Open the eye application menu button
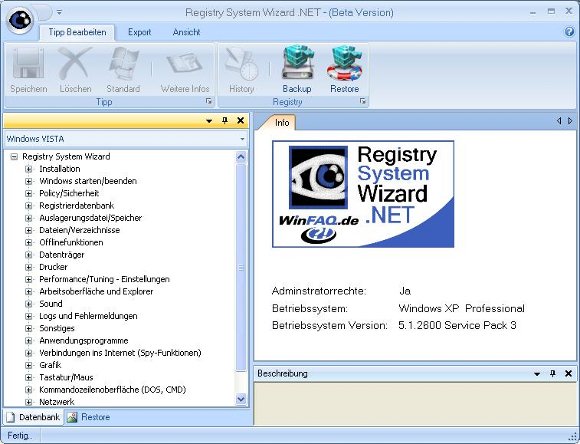This screenshot has height=444, width=580. [19, 20]
